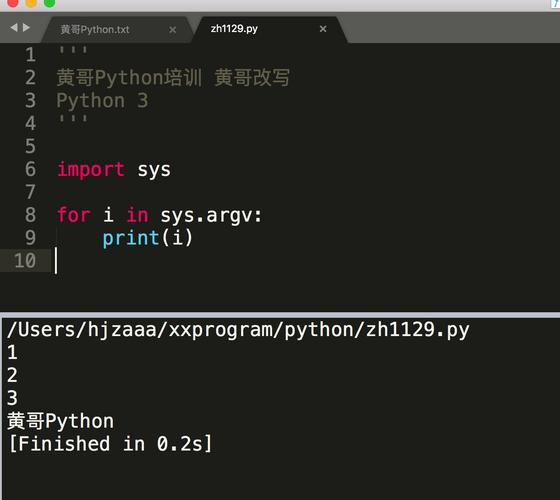Click line number 6 in gutter
The width and height of the screenshot is (560, 500).
click(x=30, y=169)
